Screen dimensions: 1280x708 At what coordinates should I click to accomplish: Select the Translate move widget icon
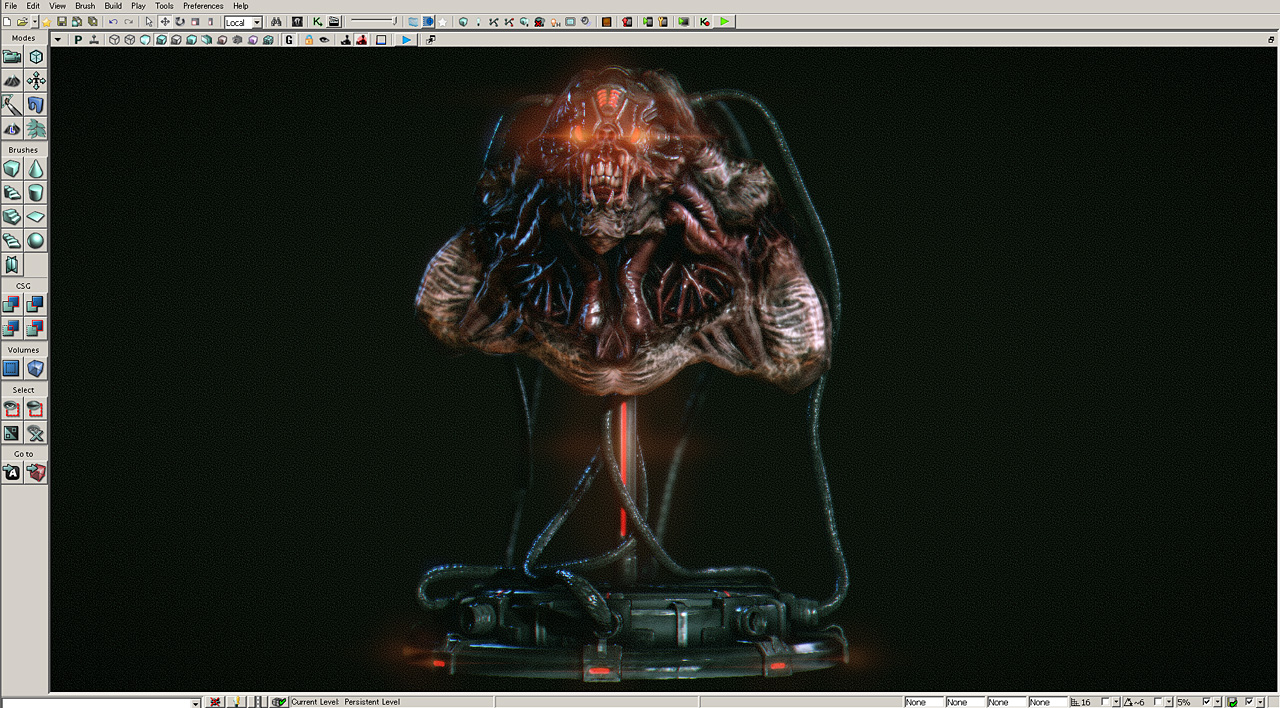click(165, 22)
